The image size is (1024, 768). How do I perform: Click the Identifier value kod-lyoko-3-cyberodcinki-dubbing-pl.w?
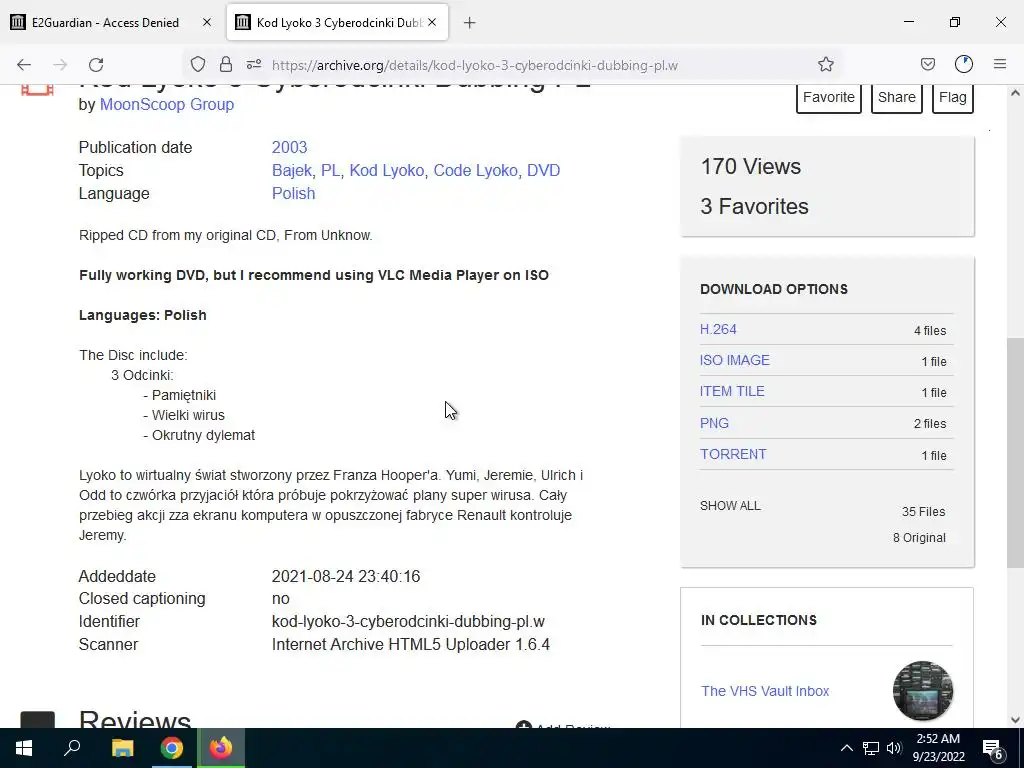pyautogui.click(x=408, y=622)
